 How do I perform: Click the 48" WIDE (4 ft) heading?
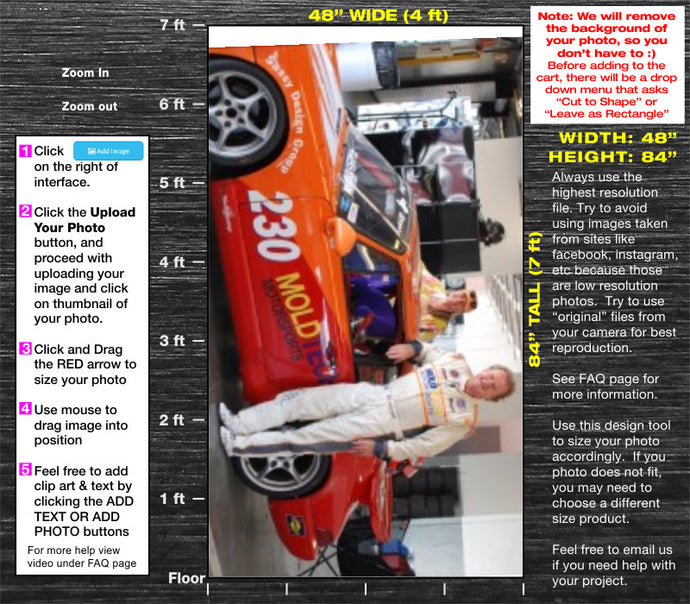[x=378, y=15]
